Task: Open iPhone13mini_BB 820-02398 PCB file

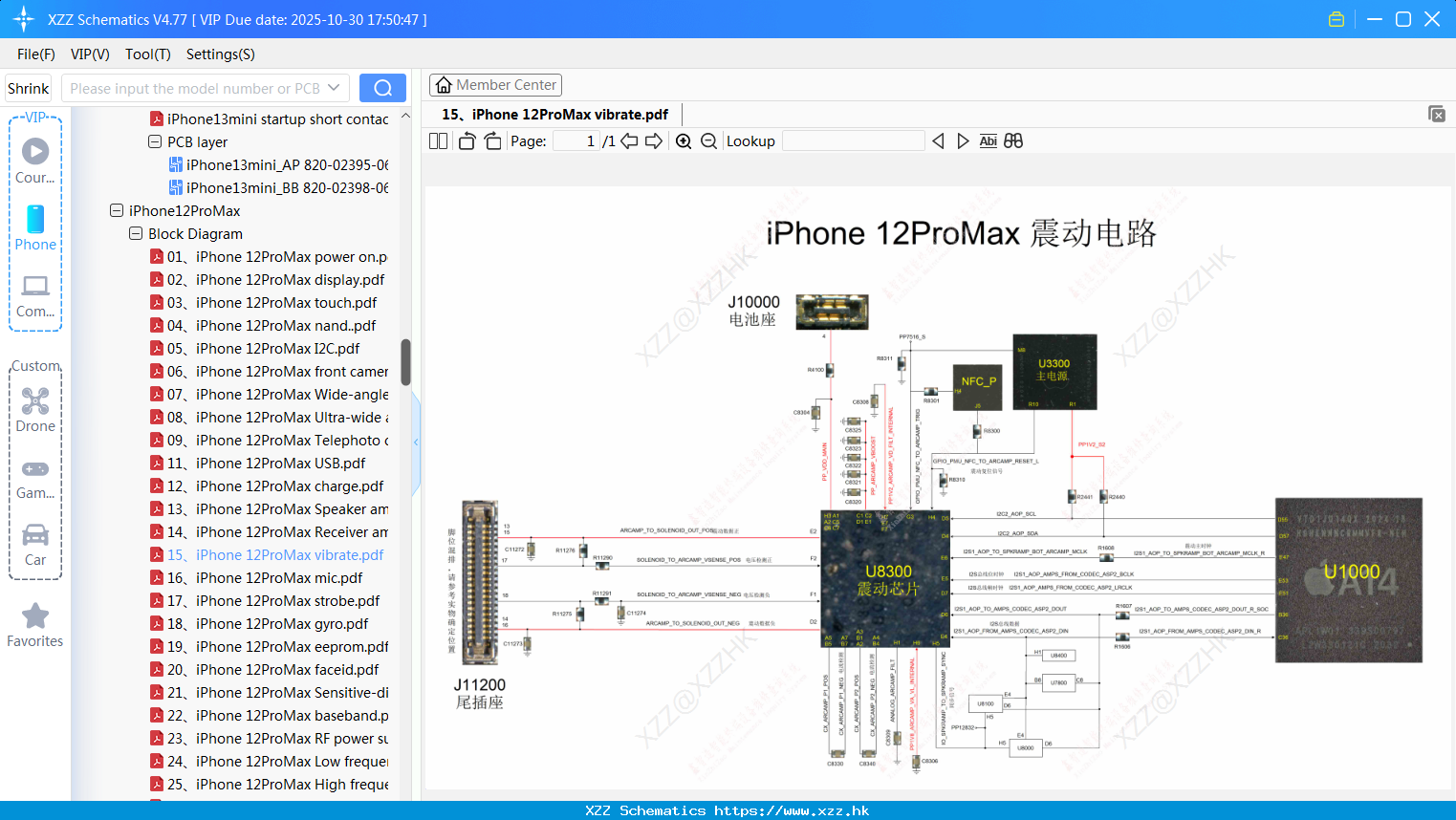Action: pos(278,187)
